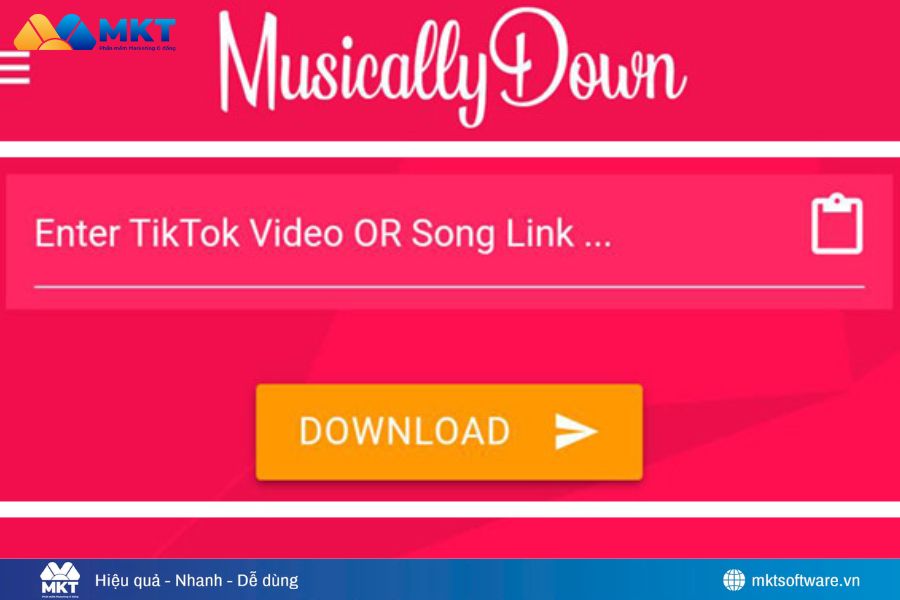Click the 'Phần mềm Marketing 0 đồng' tagline
The height and width of the screenshot is (600, 900).
[138, 48]
